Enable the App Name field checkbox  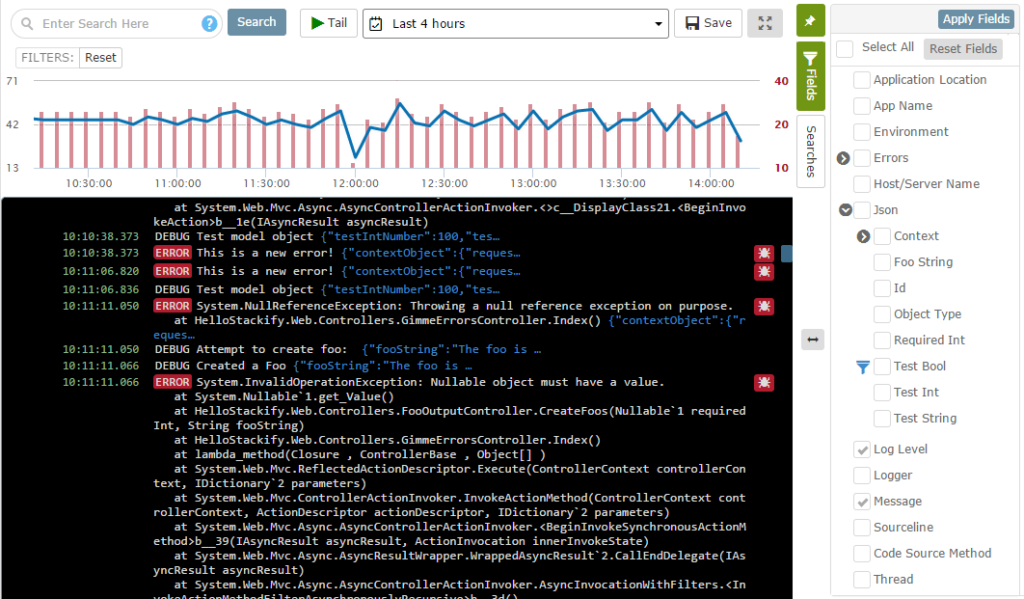point(861,106)
